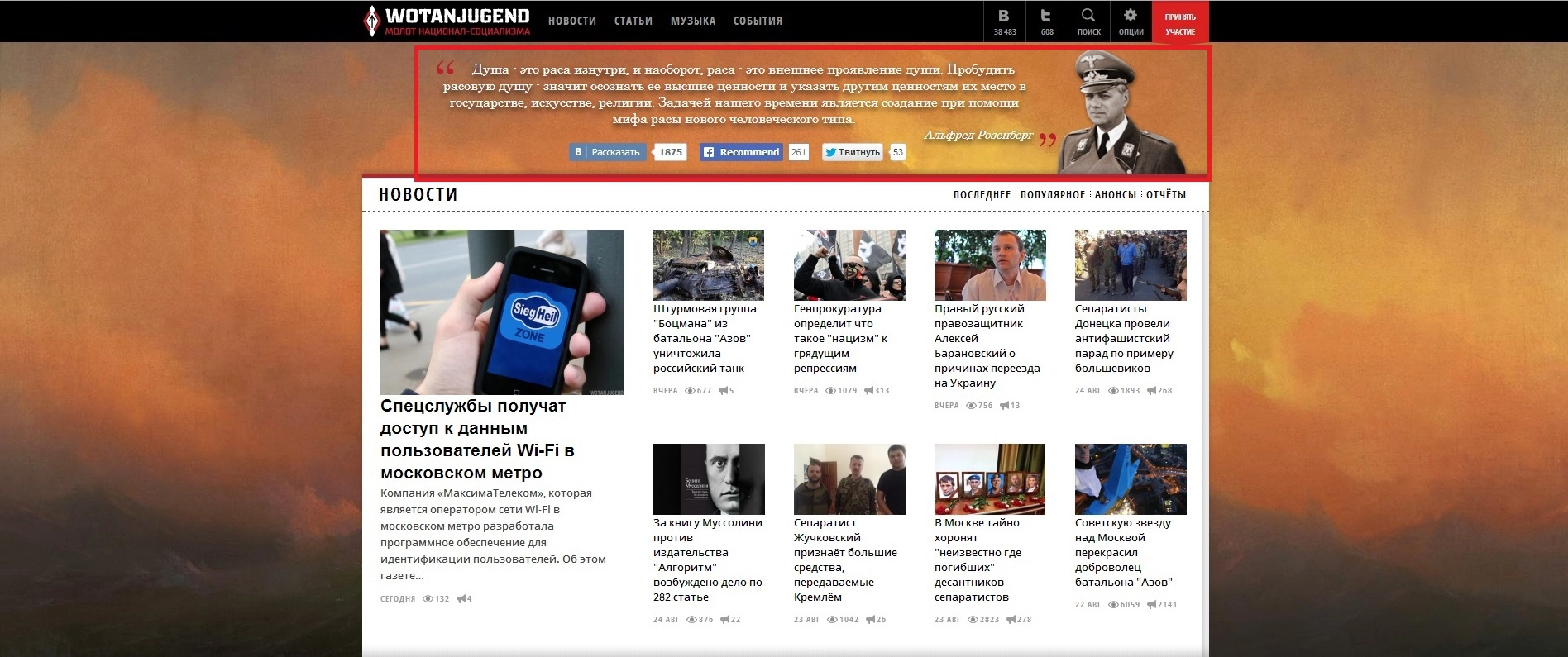Click the Twitter icon in the header
This screenshot has width=1568, height=657.
[1046, 17]
